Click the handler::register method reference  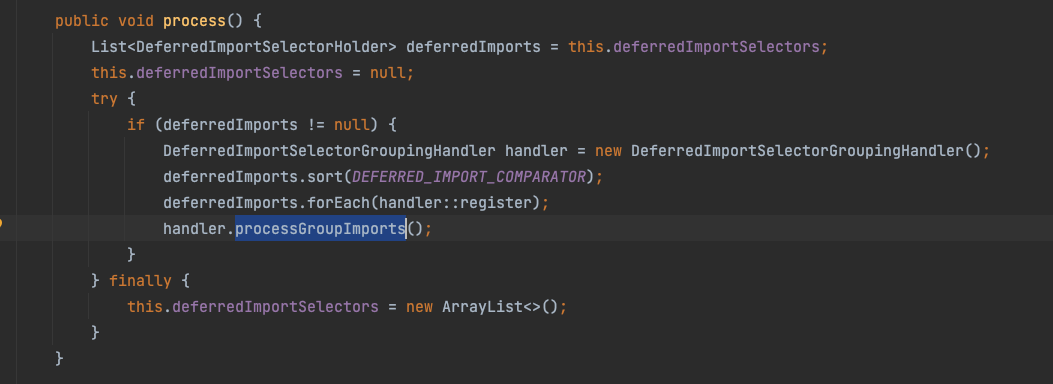[x=455, y=203]
